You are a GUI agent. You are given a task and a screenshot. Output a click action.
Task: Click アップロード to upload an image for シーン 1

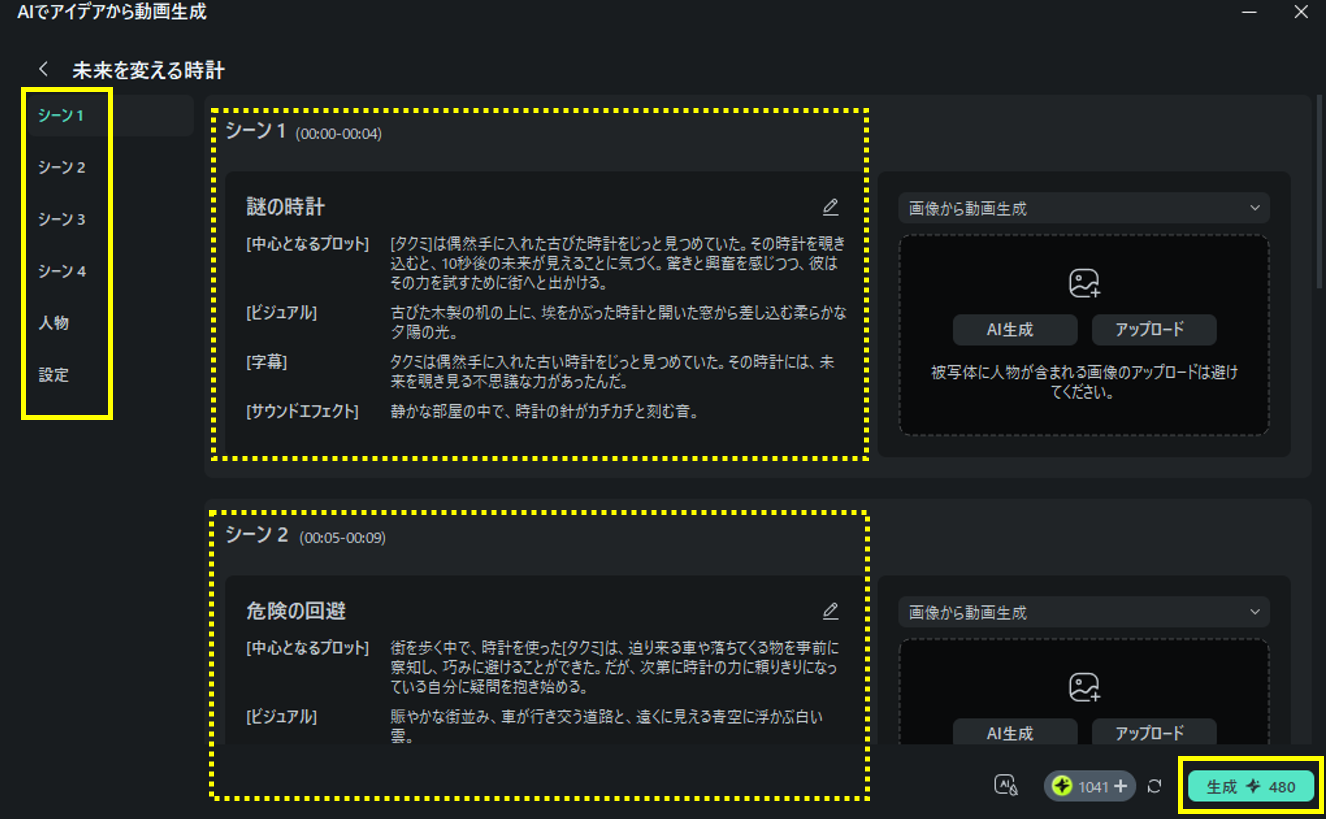click(x=1154, y=329)
